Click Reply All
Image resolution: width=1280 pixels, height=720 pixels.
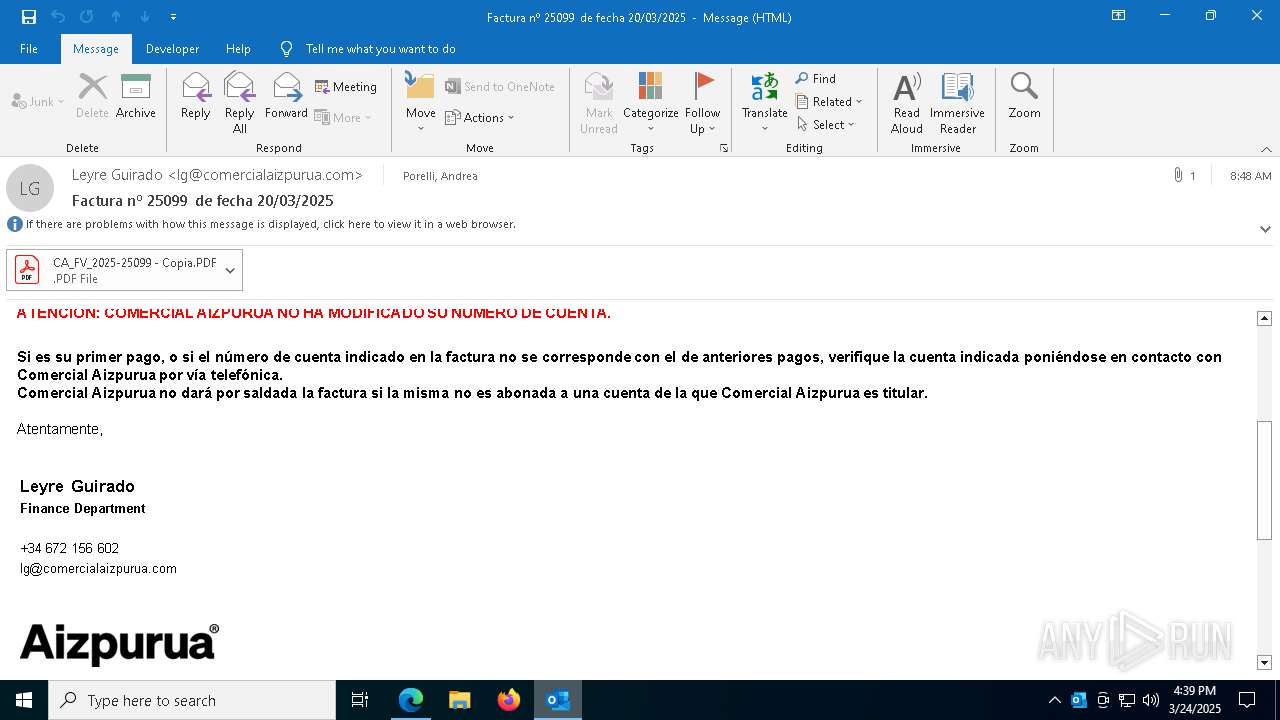coord(240,103)
